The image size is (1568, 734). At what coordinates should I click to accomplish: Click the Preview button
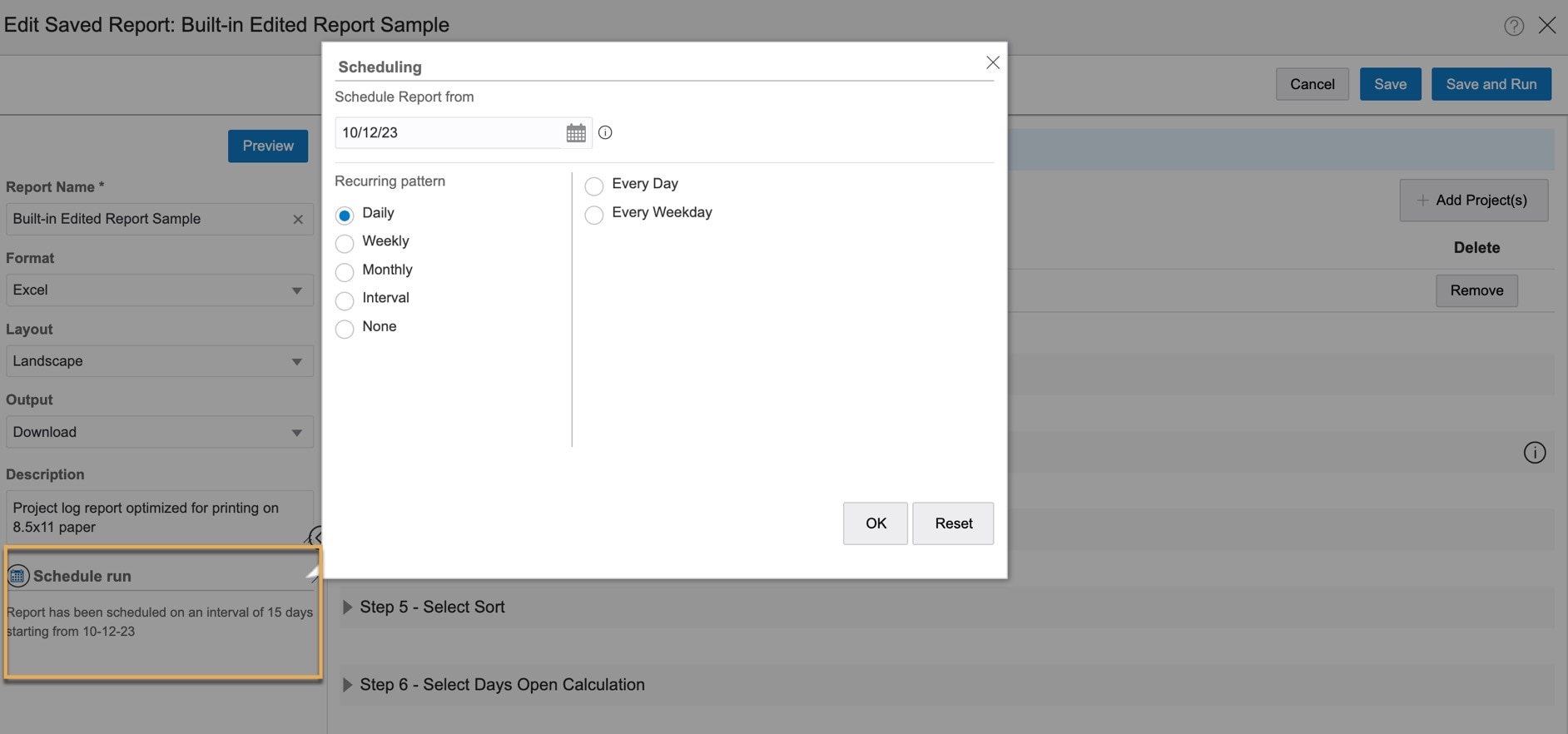[268, 146]
